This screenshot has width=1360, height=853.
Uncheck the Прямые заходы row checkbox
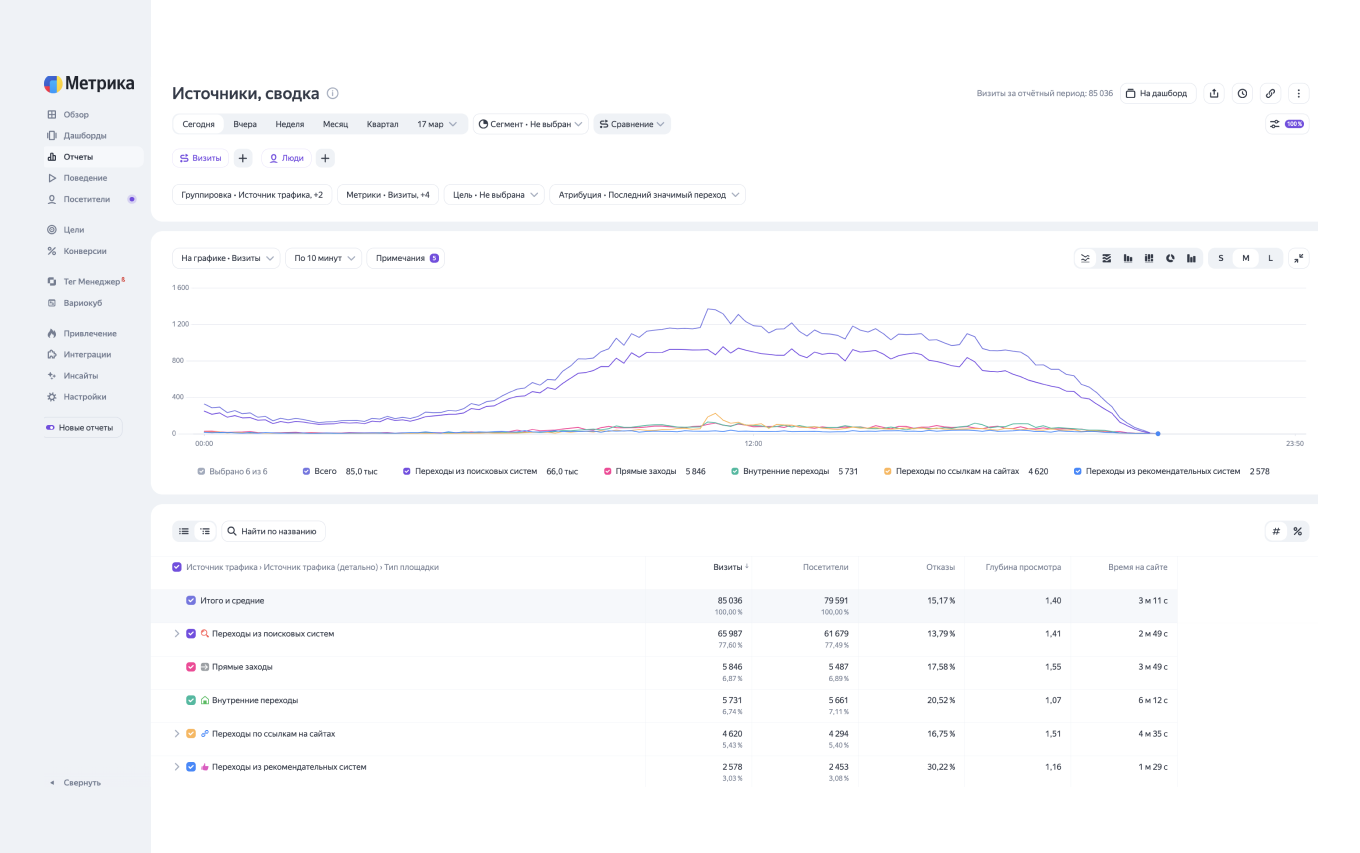(x=191, y=667)
